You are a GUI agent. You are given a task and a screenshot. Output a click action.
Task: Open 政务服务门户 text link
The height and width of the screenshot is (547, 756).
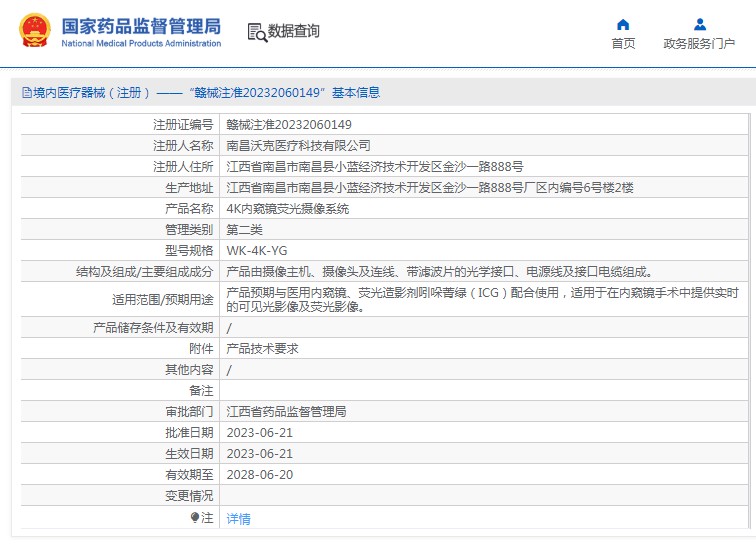[699, 43]
